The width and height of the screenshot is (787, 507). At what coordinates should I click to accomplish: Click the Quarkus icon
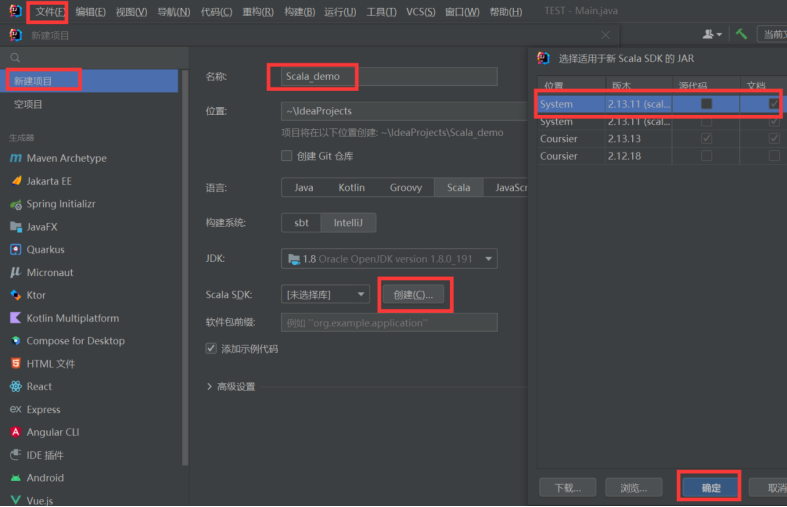(16, 249)
